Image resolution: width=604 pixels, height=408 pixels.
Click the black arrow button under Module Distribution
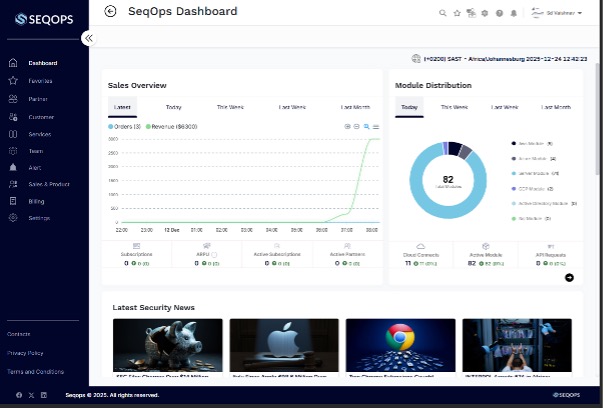[x=569, y=277]
